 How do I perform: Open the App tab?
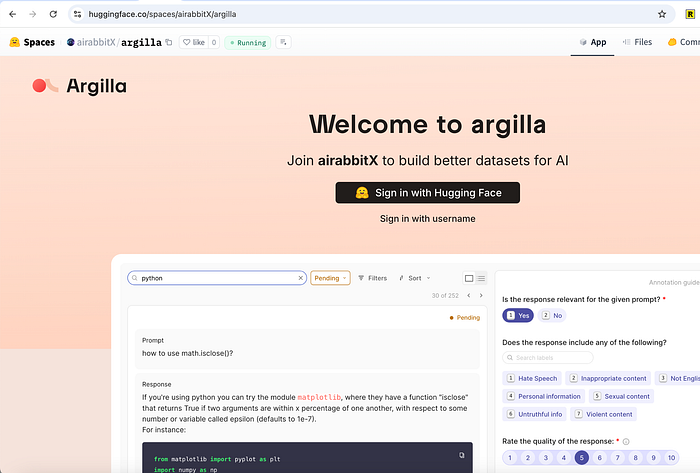click(592, 43)
